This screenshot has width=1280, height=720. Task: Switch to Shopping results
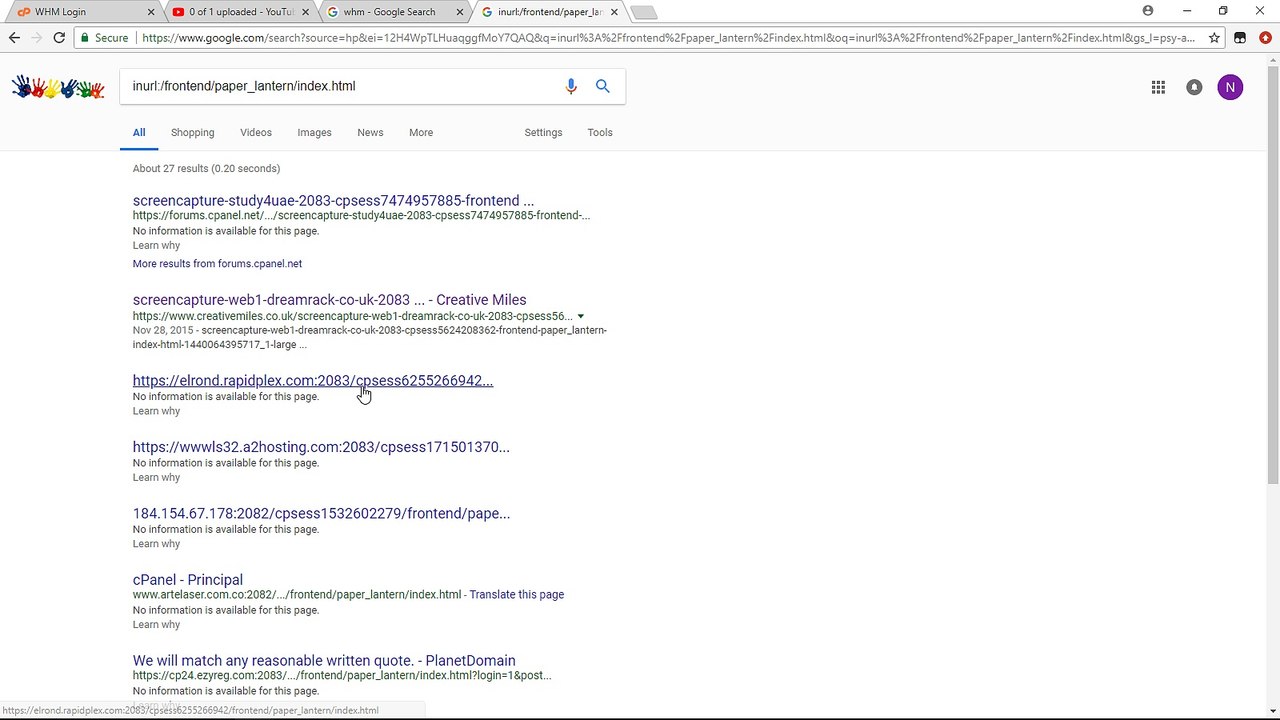192,132
